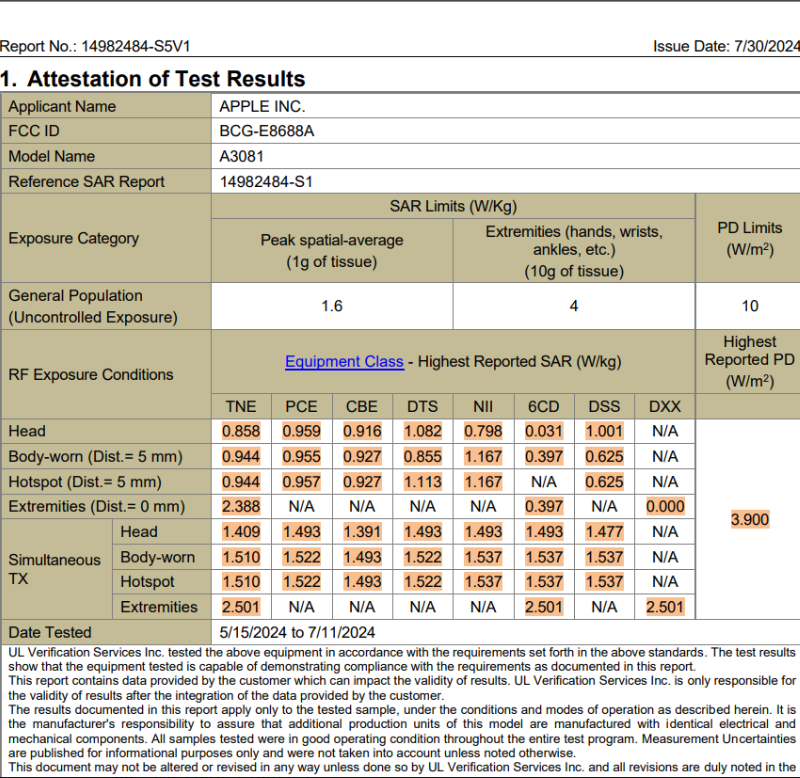This screenshot has height=778, width=800.
Task: Select the Head DSS value 1.001
Action: tap(605, 432)
